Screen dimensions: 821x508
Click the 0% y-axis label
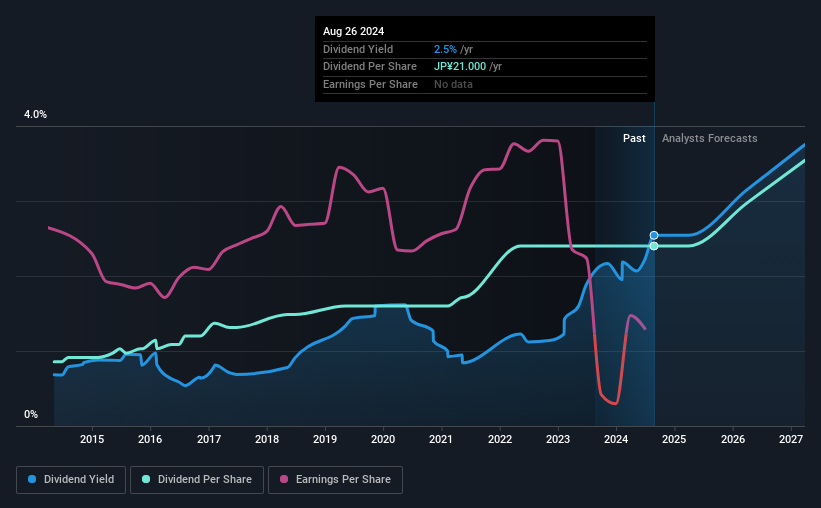point(31,414)
